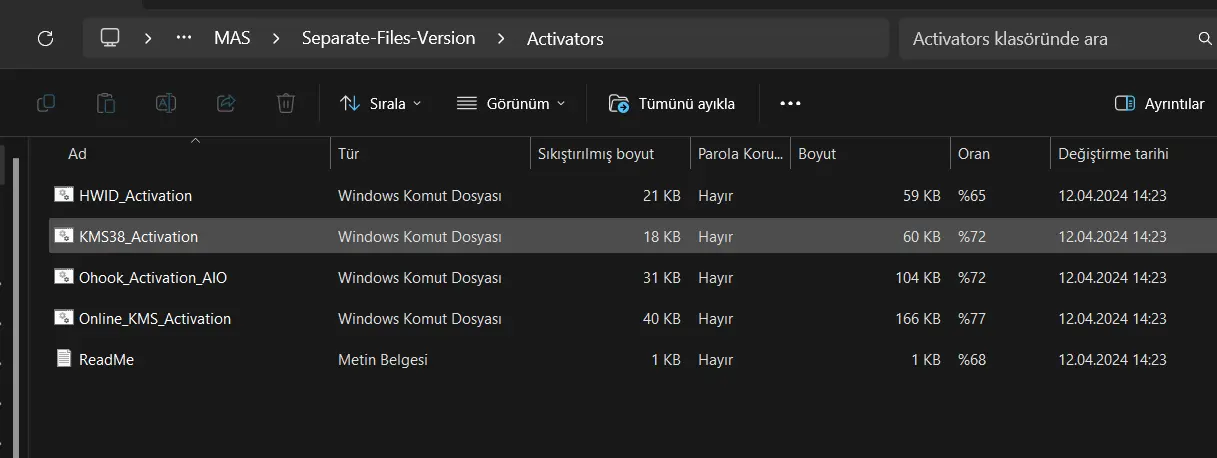Click the Copy toolbar icon

pos(46,103)
